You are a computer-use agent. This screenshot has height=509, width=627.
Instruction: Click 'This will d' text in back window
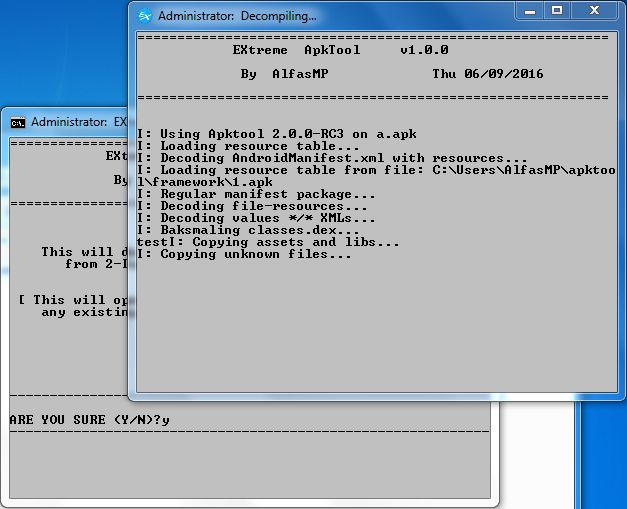(84, 252)
